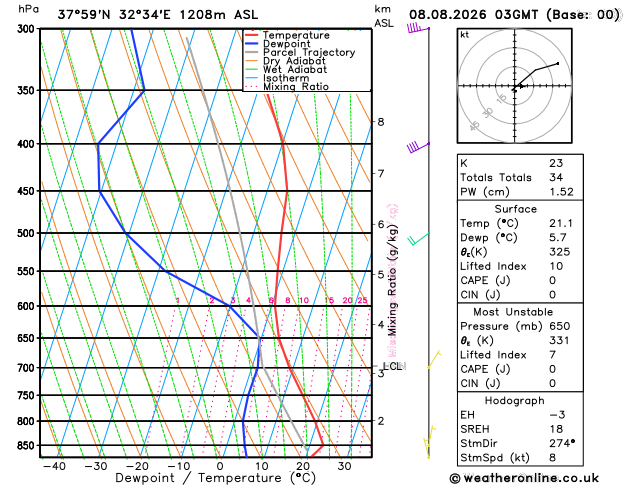Click the purple wind barb at 300 hPa

[x=418, y=28]
